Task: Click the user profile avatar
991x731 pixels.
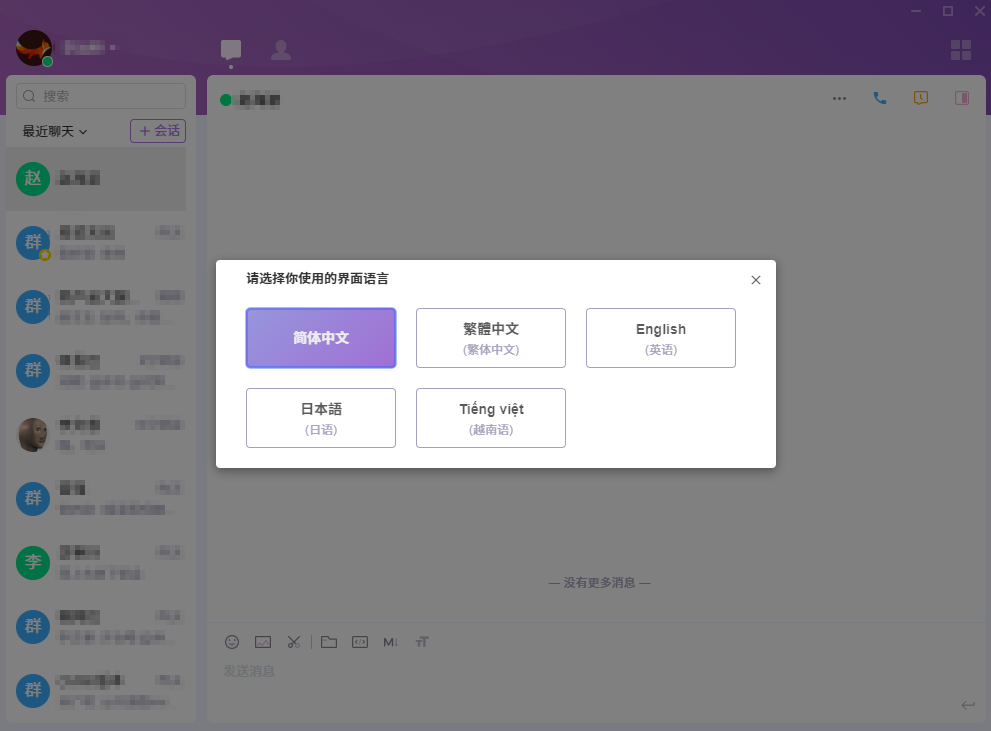Action: pos(33,48)
